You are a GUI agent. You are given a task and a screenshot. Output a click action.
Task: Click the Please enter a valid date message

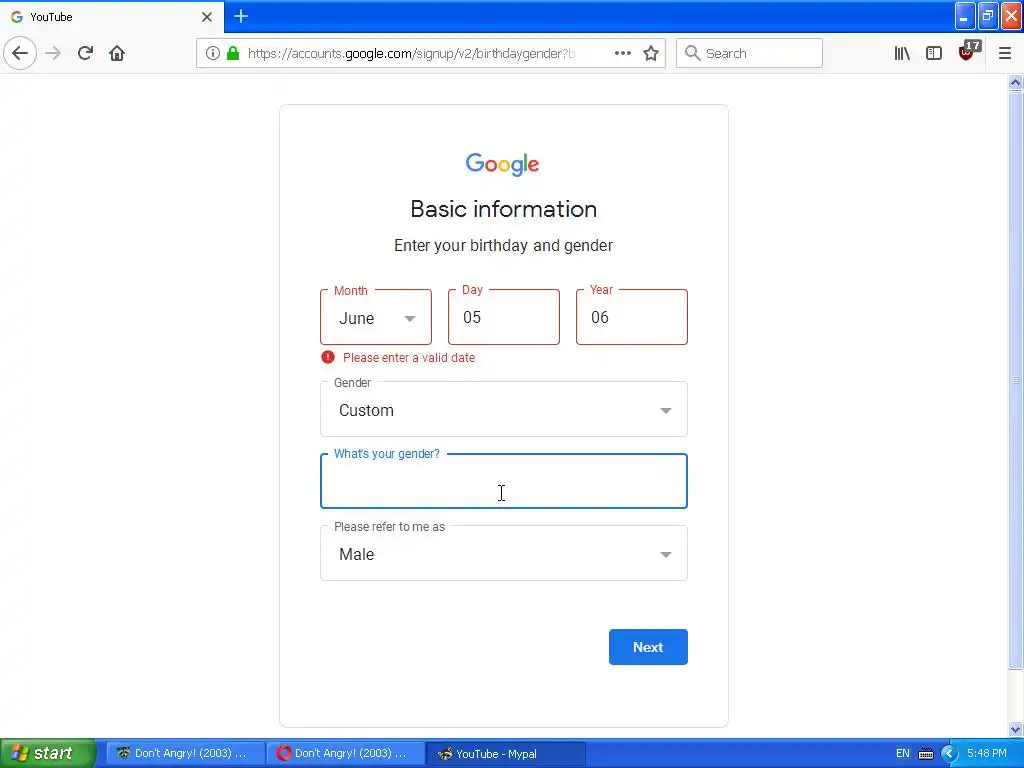pyautogui.click(x=409, y=358)
